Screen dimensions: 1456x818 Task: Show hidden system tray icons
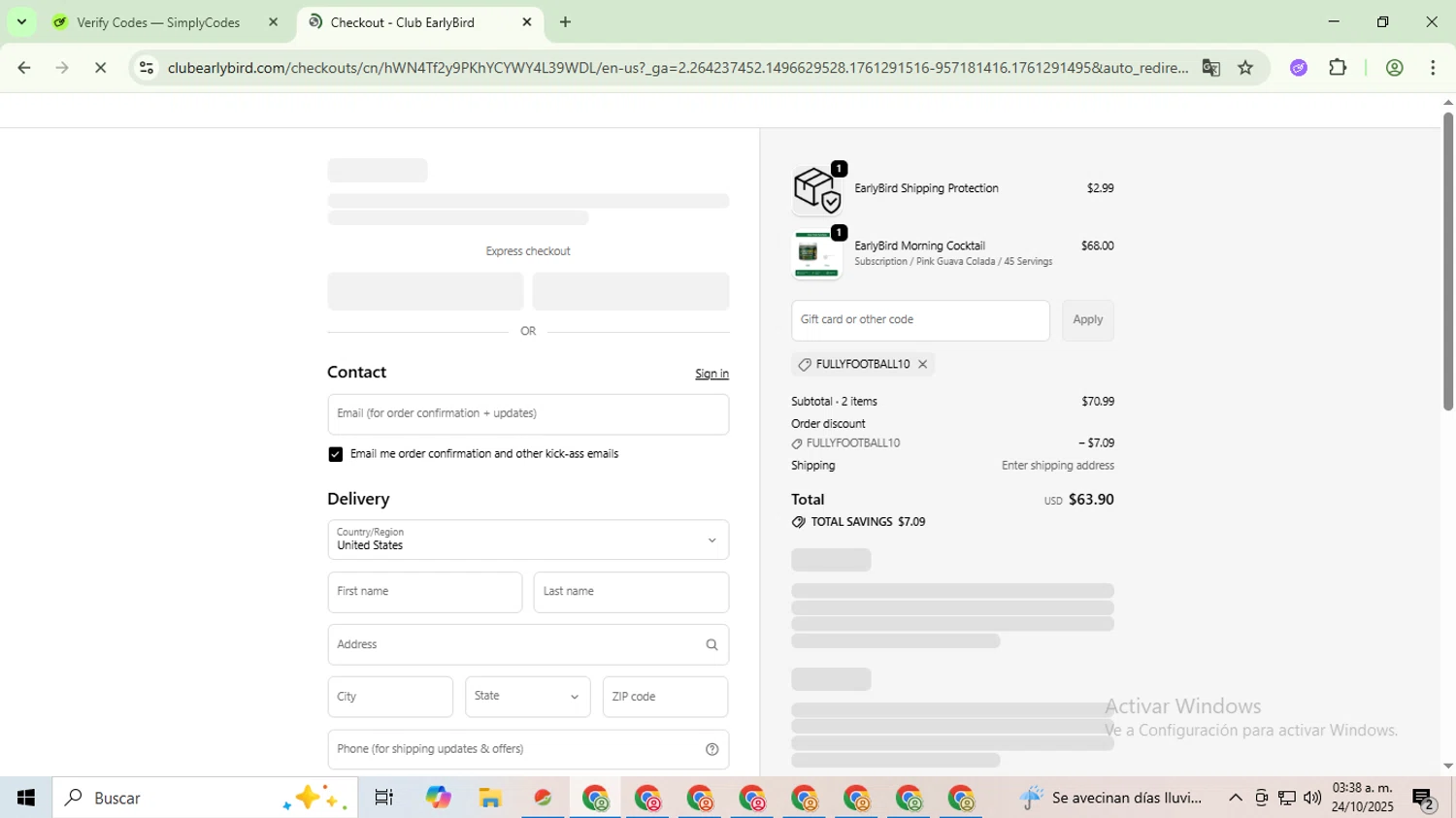point(1235,798)
